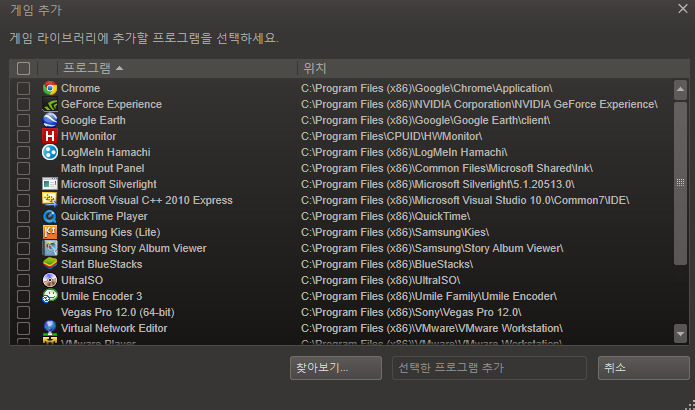
Task: Click the 찾아보기... browse button
Action: coord(336,368)
